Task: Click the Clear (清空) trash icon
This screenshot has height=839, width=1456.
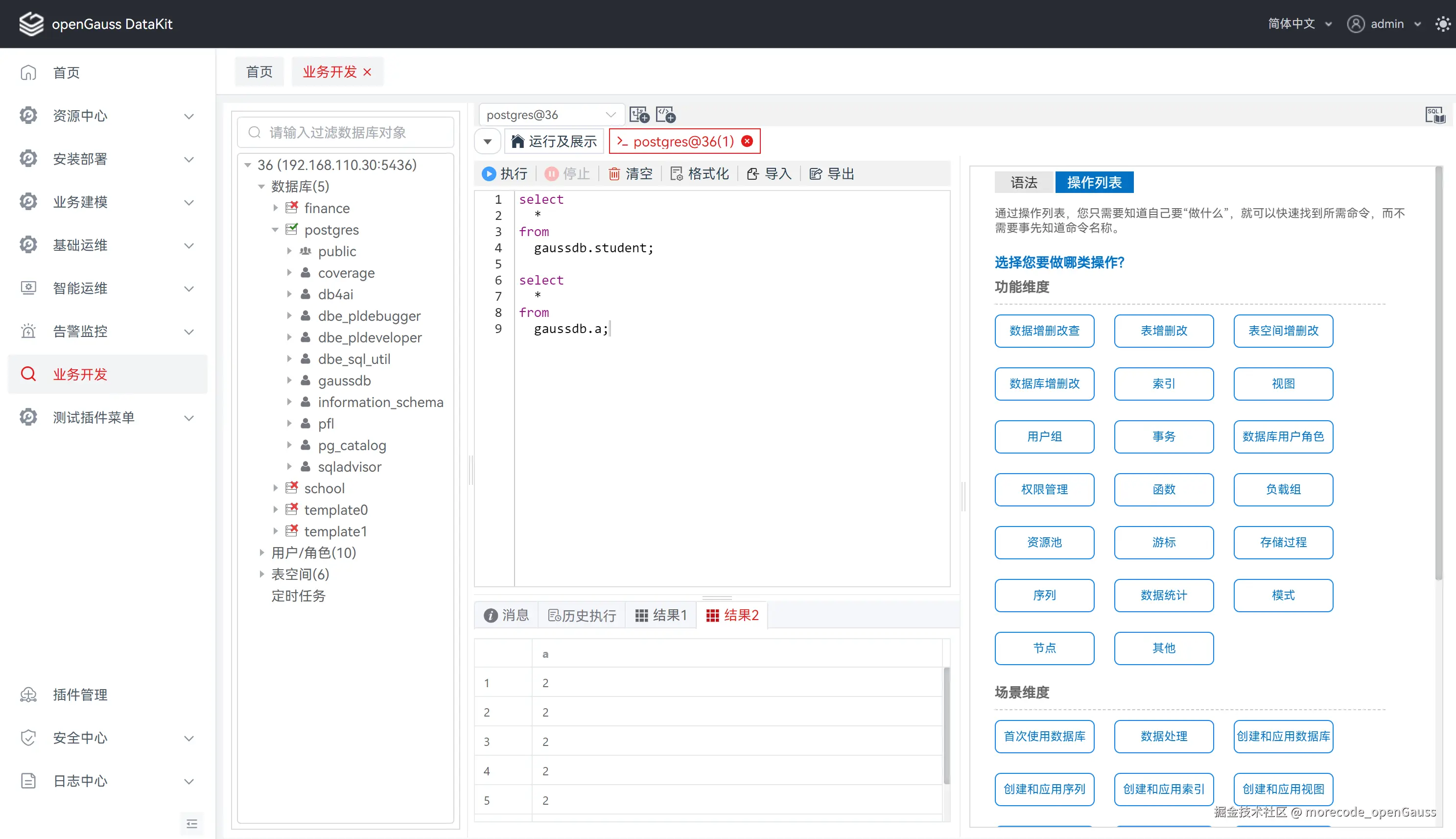Action: click(614, 173)
